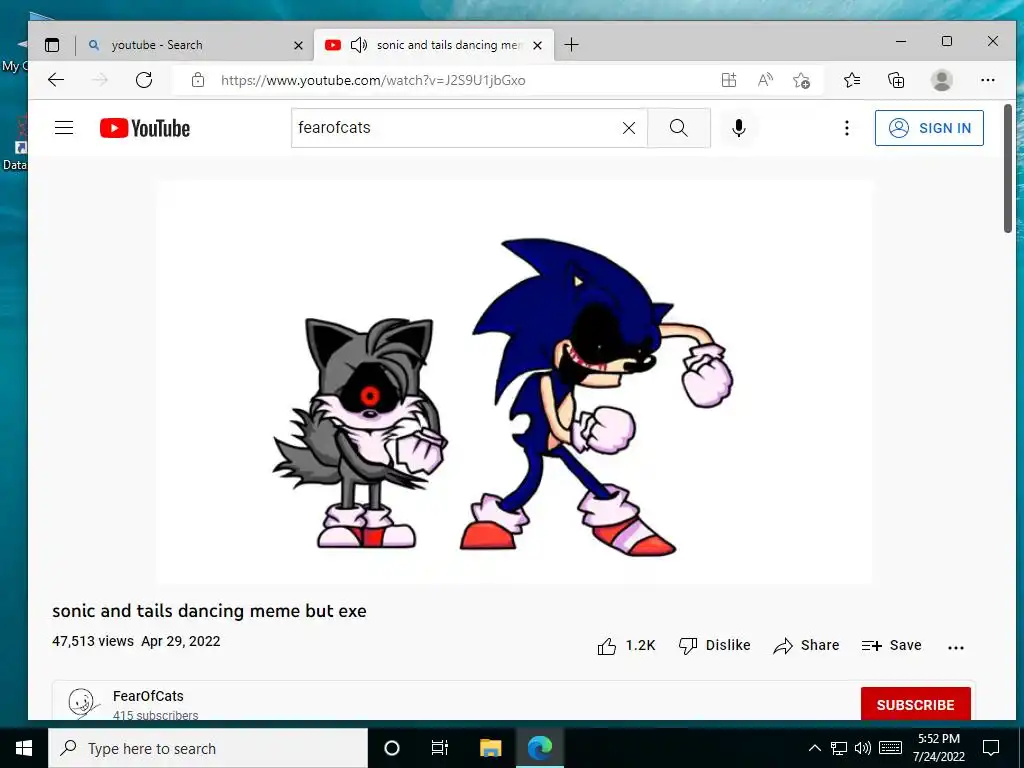Show hidden system tray icons
The width and height of the screenshot is (1024, 768).
[814, 748]
